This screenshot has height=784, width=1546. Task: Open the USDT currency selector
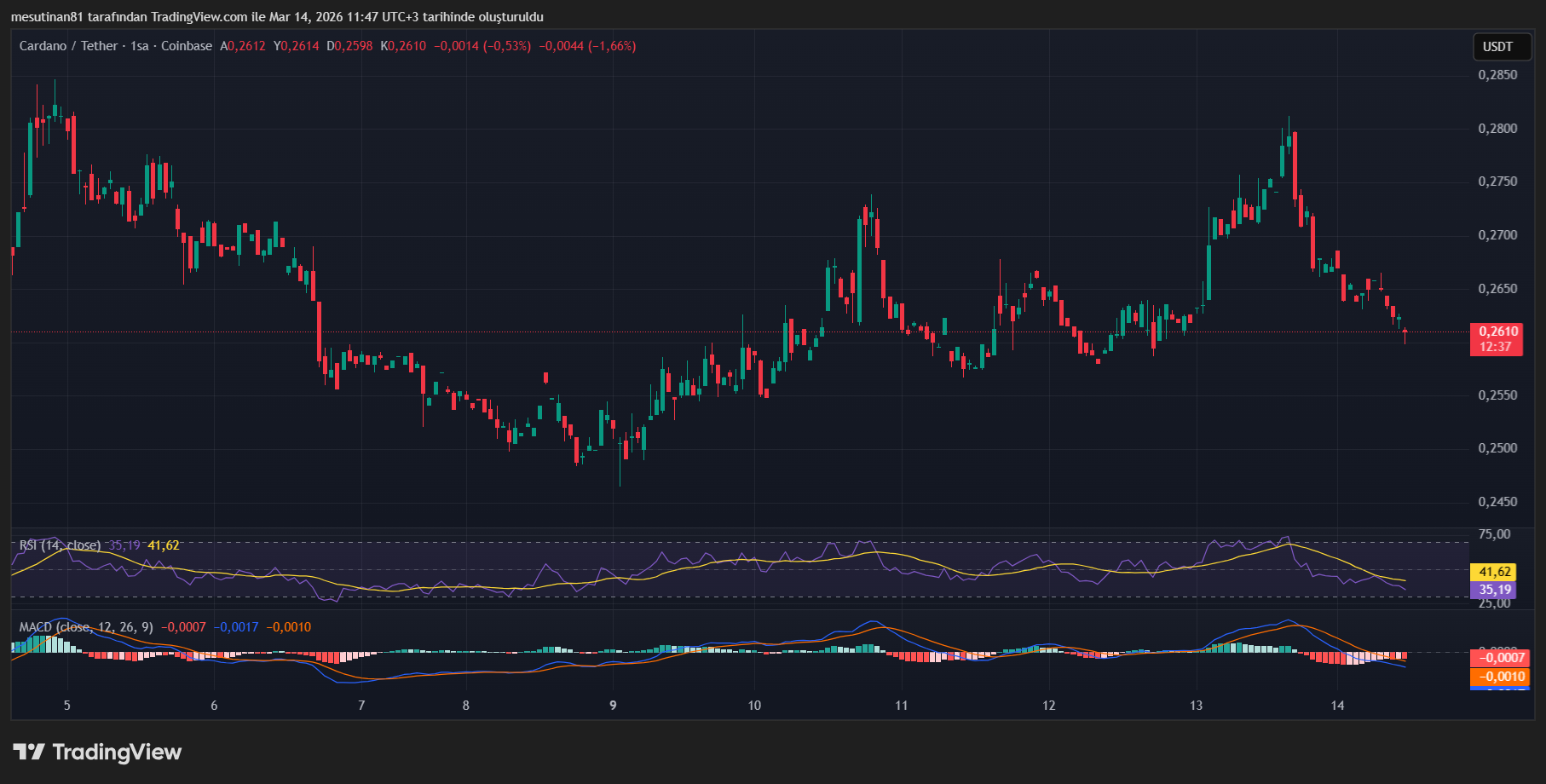[x=1497, y=47]
